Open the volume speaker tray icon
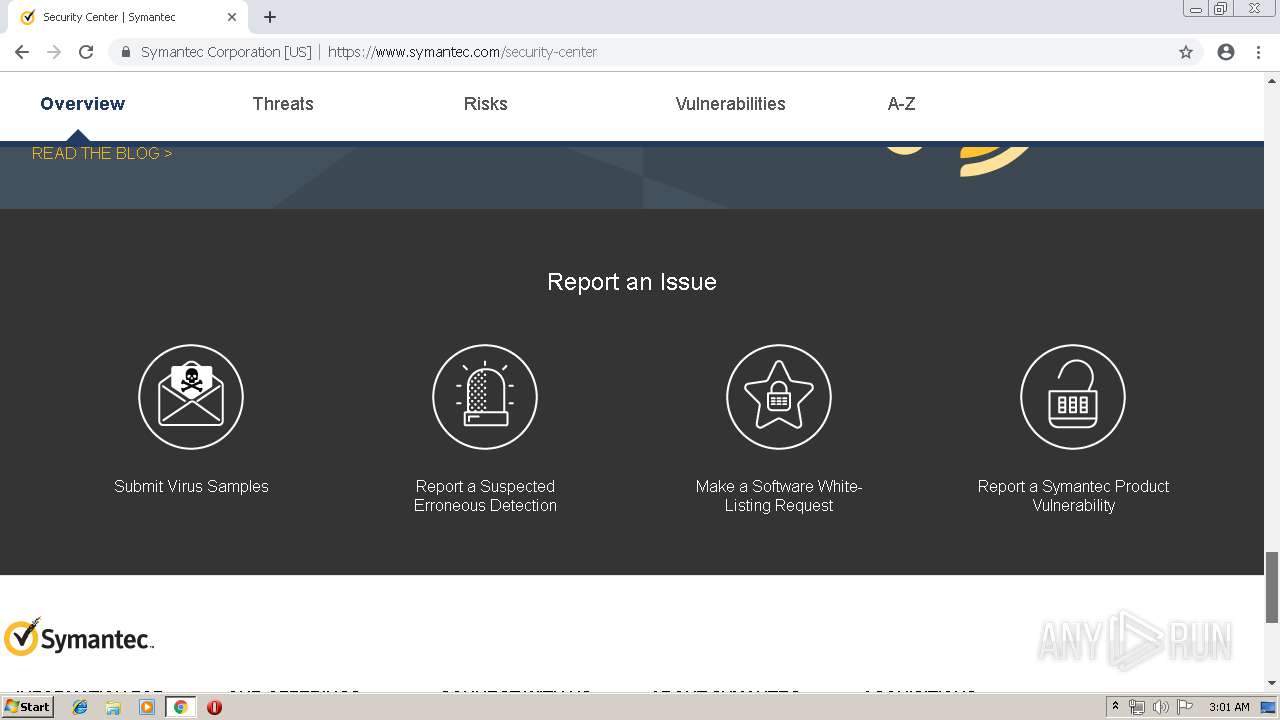 coord(1160,707)
